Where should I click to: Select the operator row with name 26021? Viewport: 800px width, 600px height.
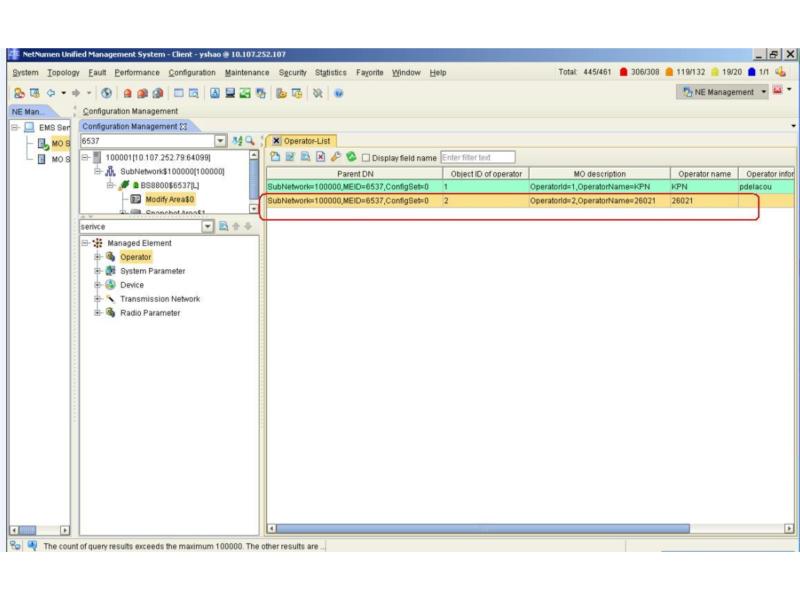pos(531,201)
